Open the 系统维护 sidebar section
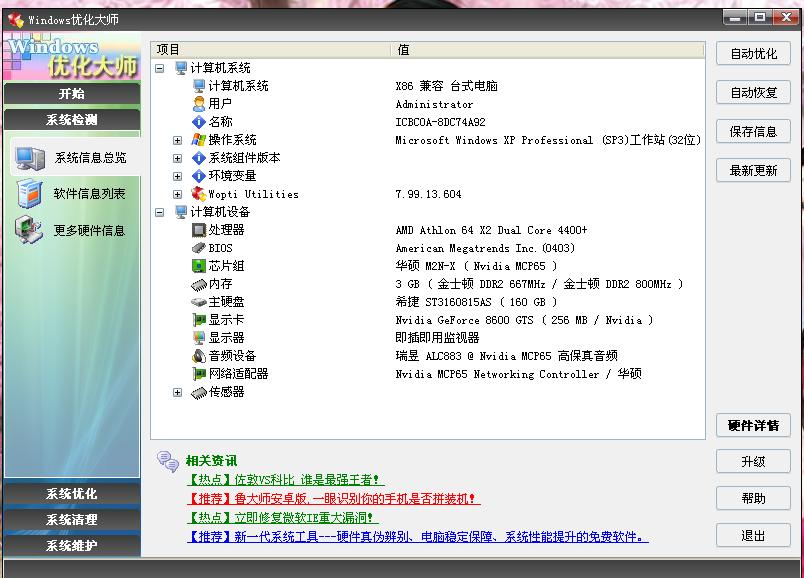This screenshot has height=578, width=804. point(72,546)
